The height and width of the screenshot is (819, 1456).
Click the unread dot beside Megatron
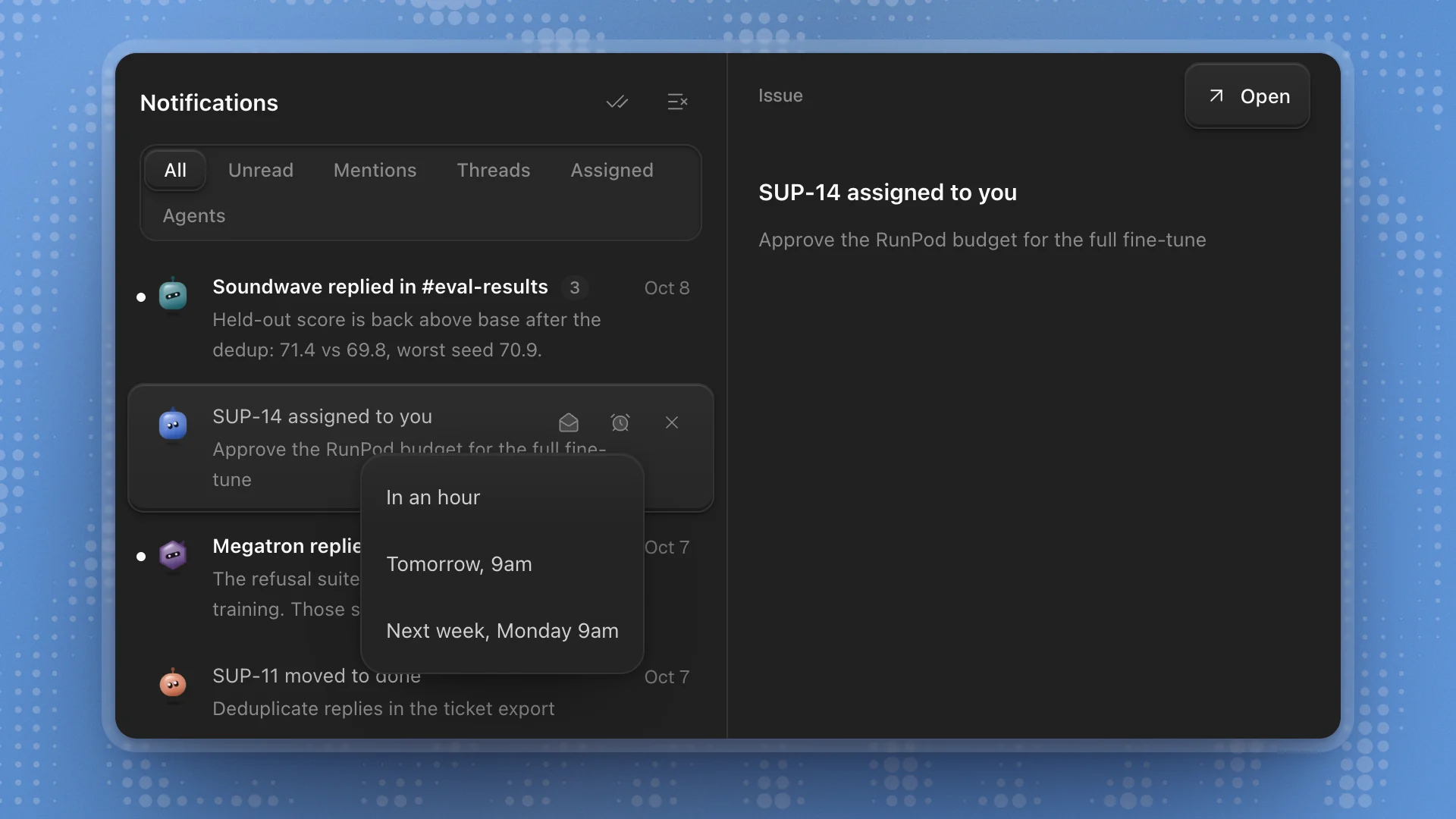pos(141,557)
